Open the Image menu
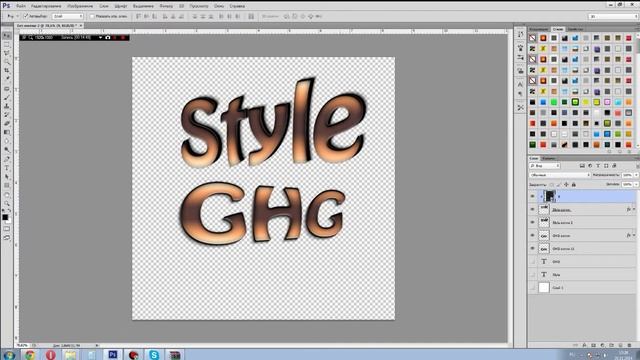This screenshot has height=360, width=640. click(x=80, y=6)
